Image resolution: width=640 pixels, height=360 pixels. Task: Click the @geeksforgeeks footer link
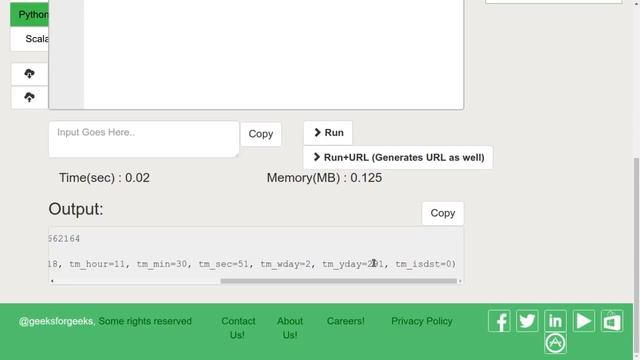click(57, 321)
